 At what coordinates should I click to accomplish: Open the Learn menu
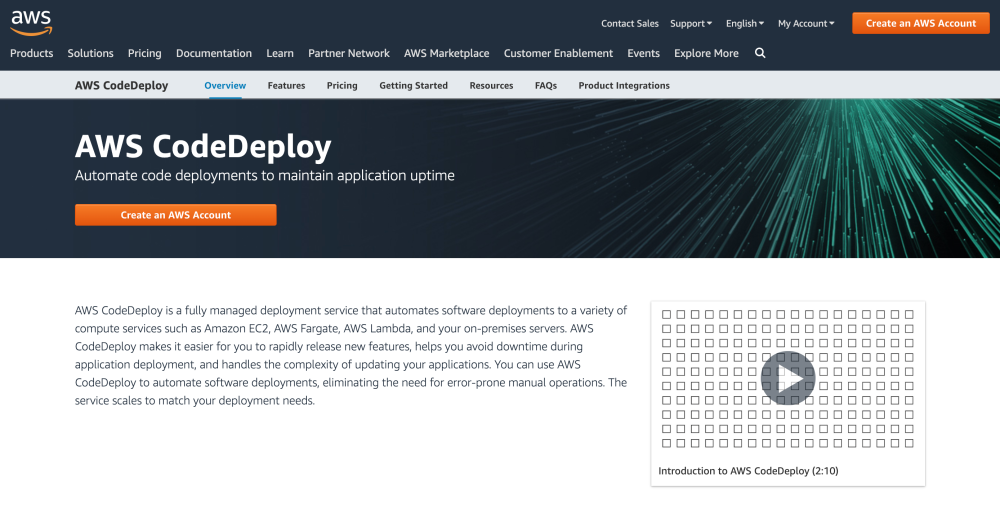point(280,54)
